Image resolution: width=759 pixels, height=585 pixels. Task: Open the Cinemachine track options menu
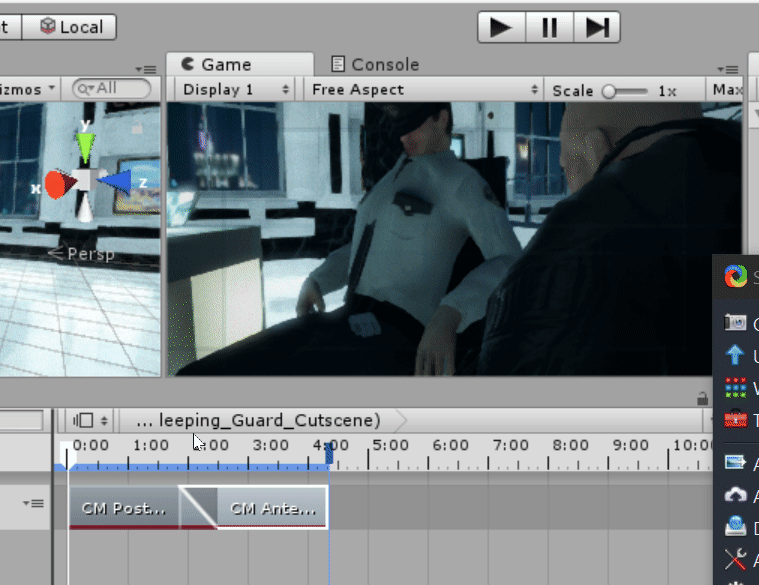33,504
